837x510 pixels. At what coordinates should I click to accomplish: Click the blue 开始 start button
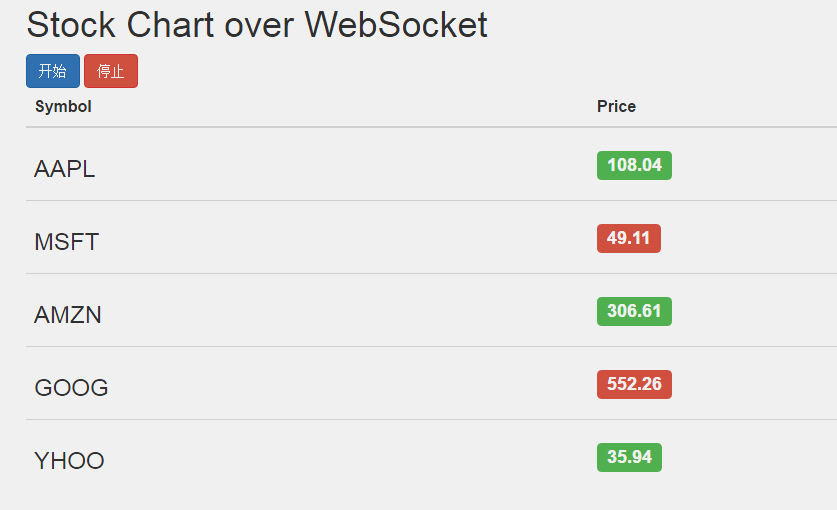pos(52,71)
